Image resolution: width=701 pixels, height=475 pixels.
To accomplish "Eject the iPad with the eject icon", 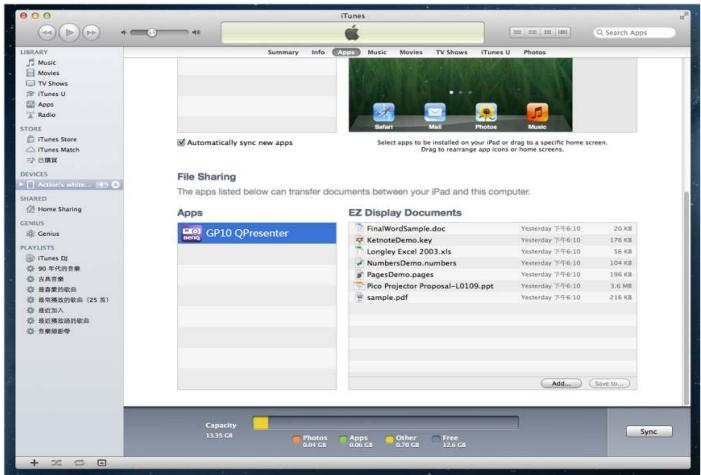I will click(x=115, y=185).
